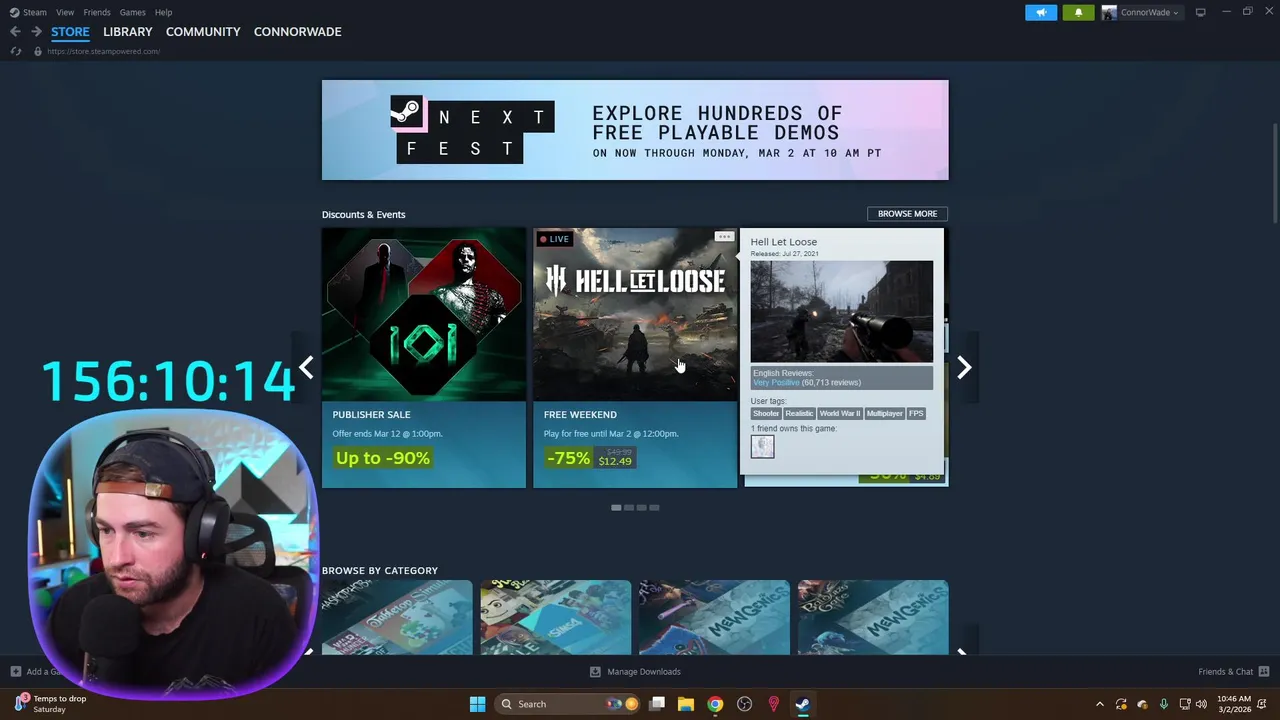
Task: Click the Manage Downloads icon
Action: point(595,672)
